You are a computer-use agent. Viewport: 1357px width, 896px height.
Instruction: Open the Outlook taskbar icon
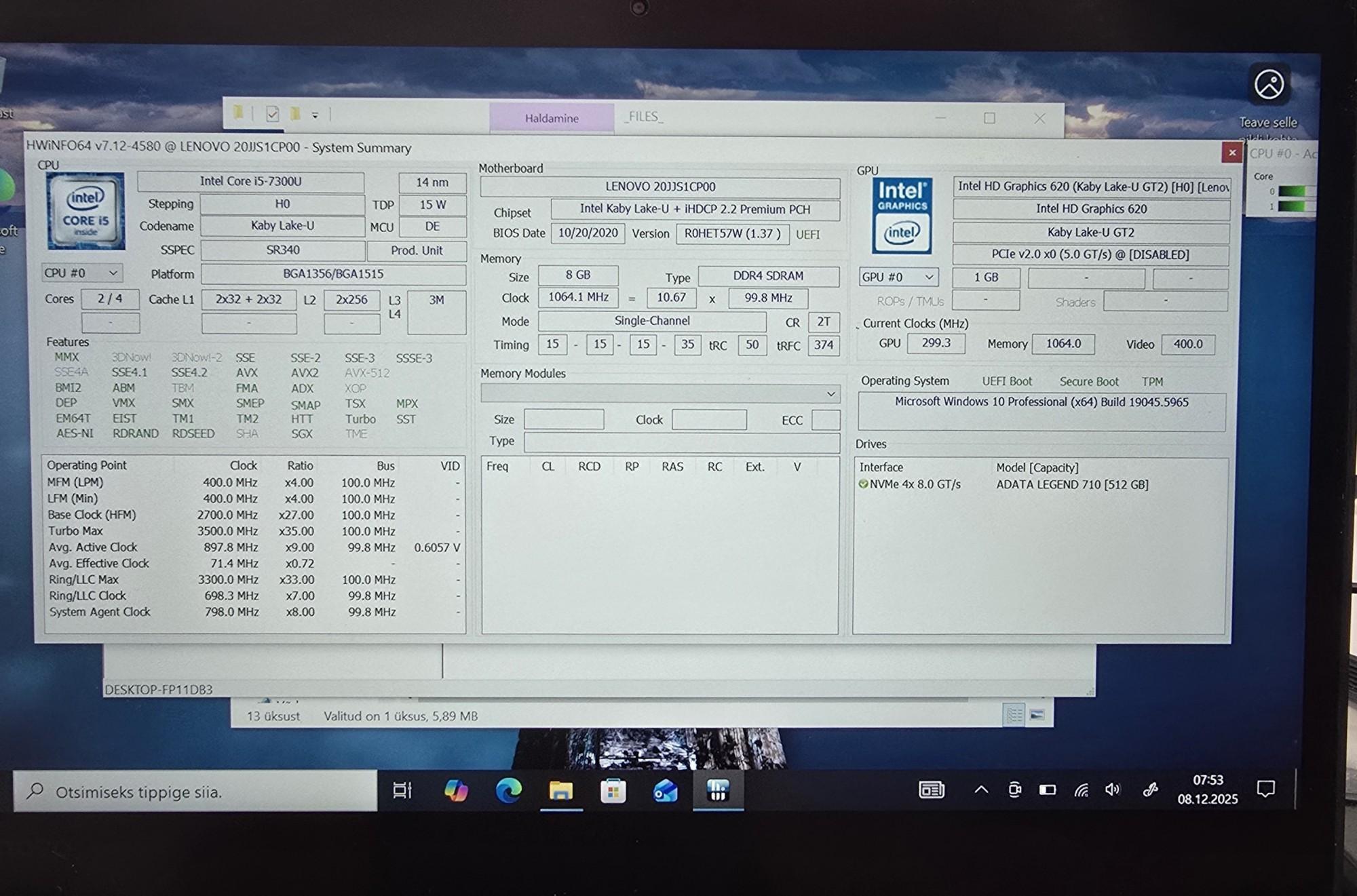click(665, 790)
